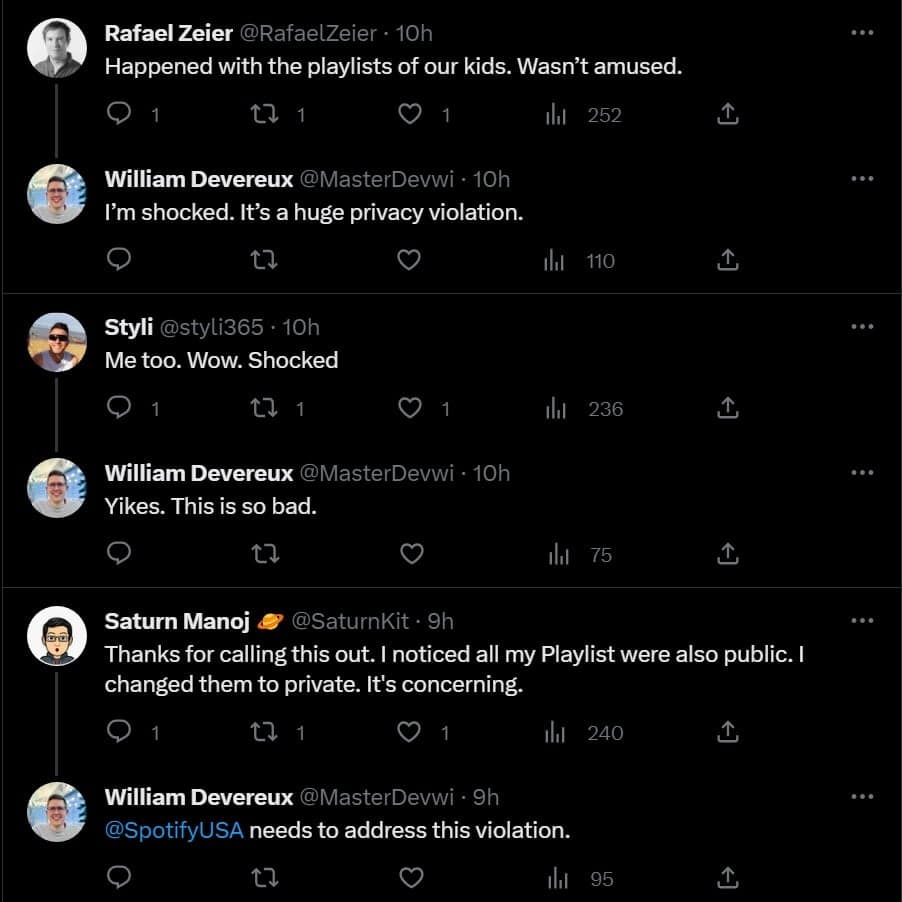This screenshot has width=902, height=902.
Task: Retweet Saturn Manoj's tweet
Action: (265, 733)
